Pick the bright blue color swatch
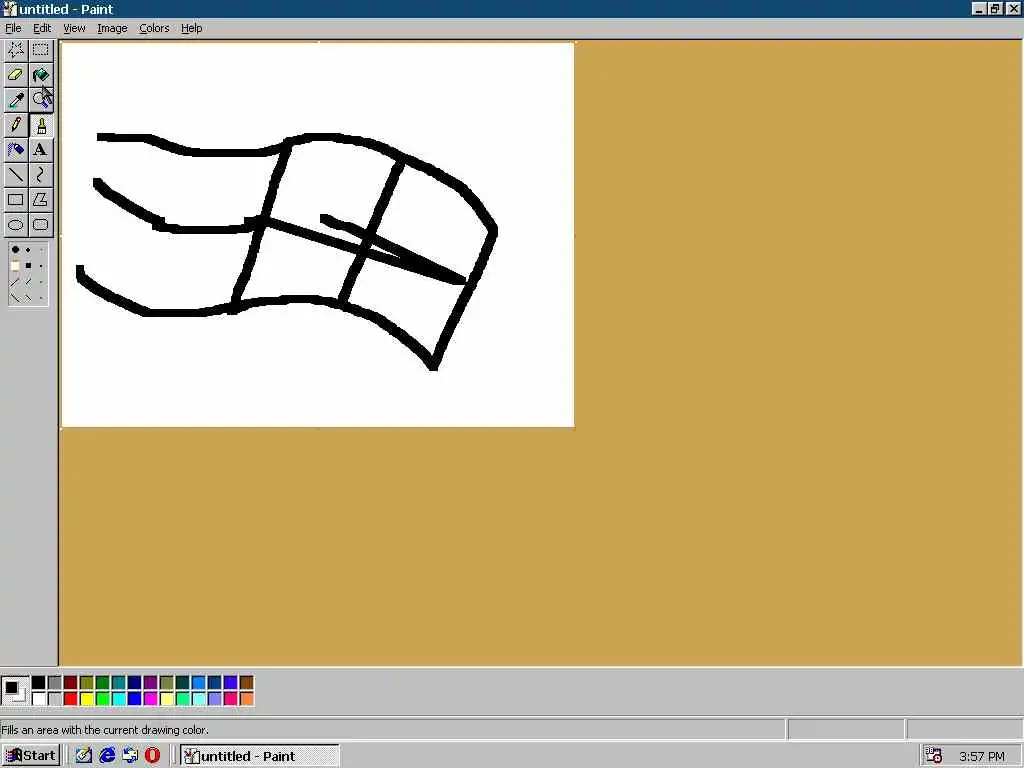Viewport: 1024px width, 768px height. coord(135,699)
